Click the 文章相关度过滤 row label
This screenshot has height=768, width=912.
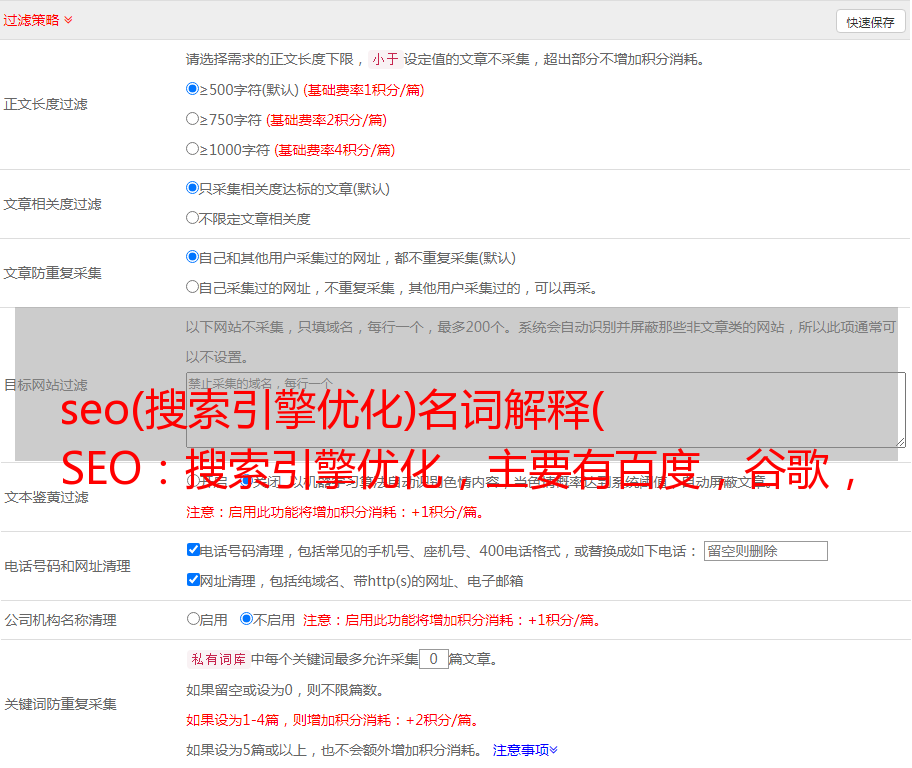click(x=52, y=204)
